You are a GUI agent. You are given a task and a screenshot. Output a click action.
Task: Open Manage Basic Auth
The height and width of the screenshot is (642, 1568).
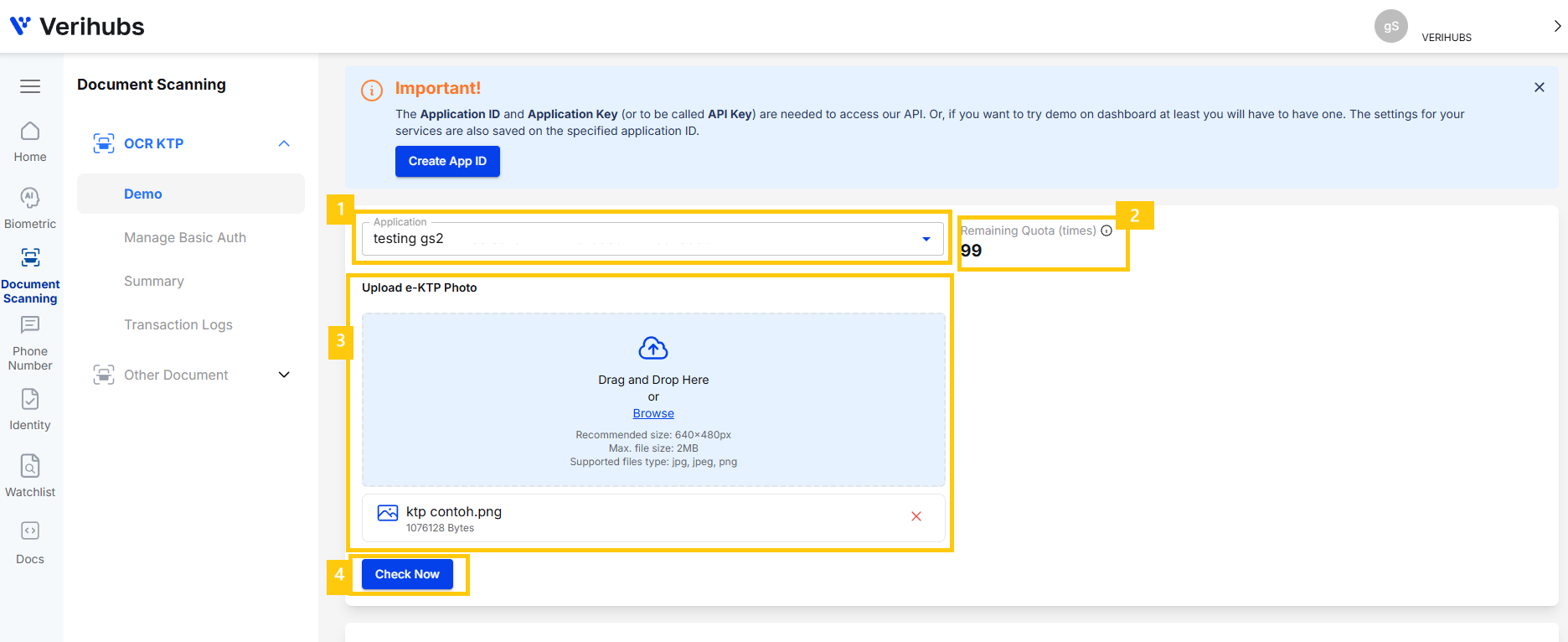pos(185,237)
